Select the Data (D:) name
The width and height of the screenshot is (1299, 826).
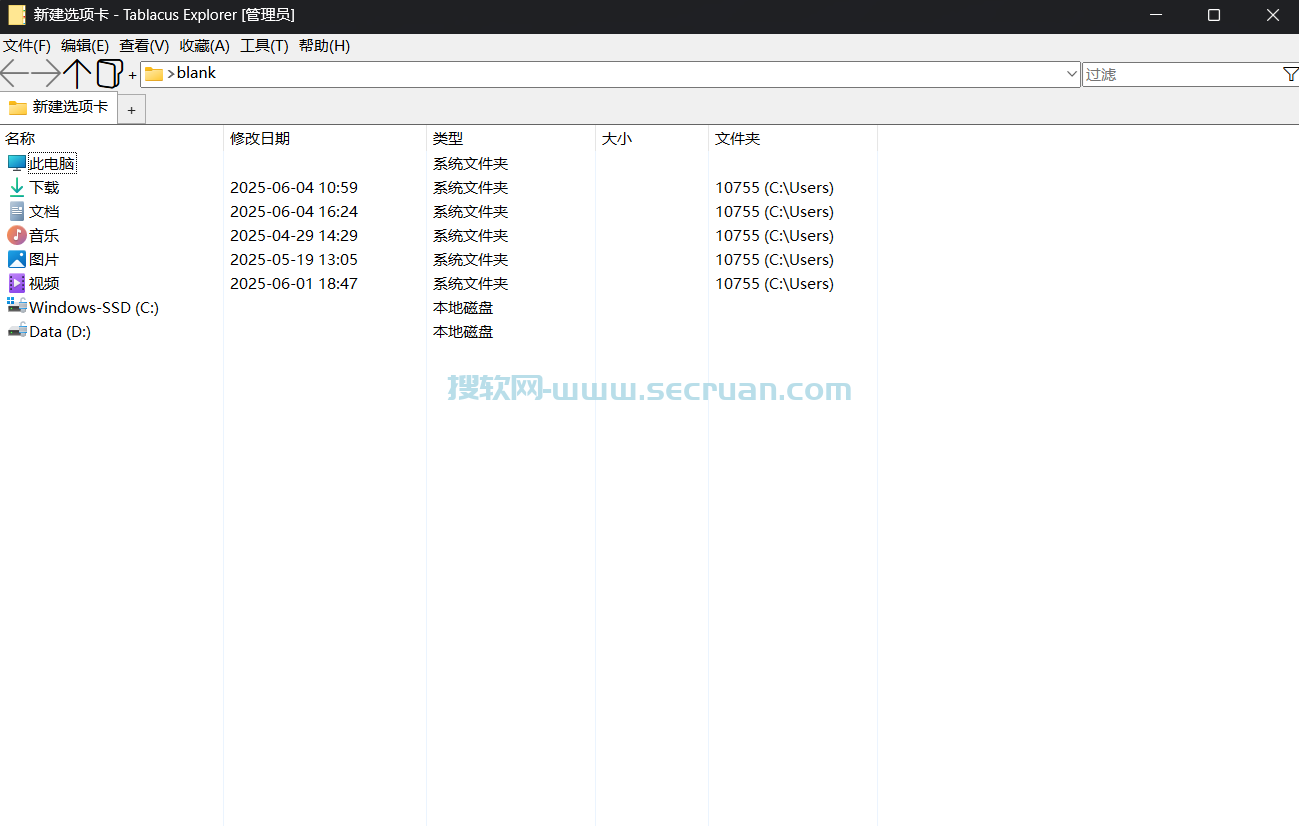(x=60, y=331)
